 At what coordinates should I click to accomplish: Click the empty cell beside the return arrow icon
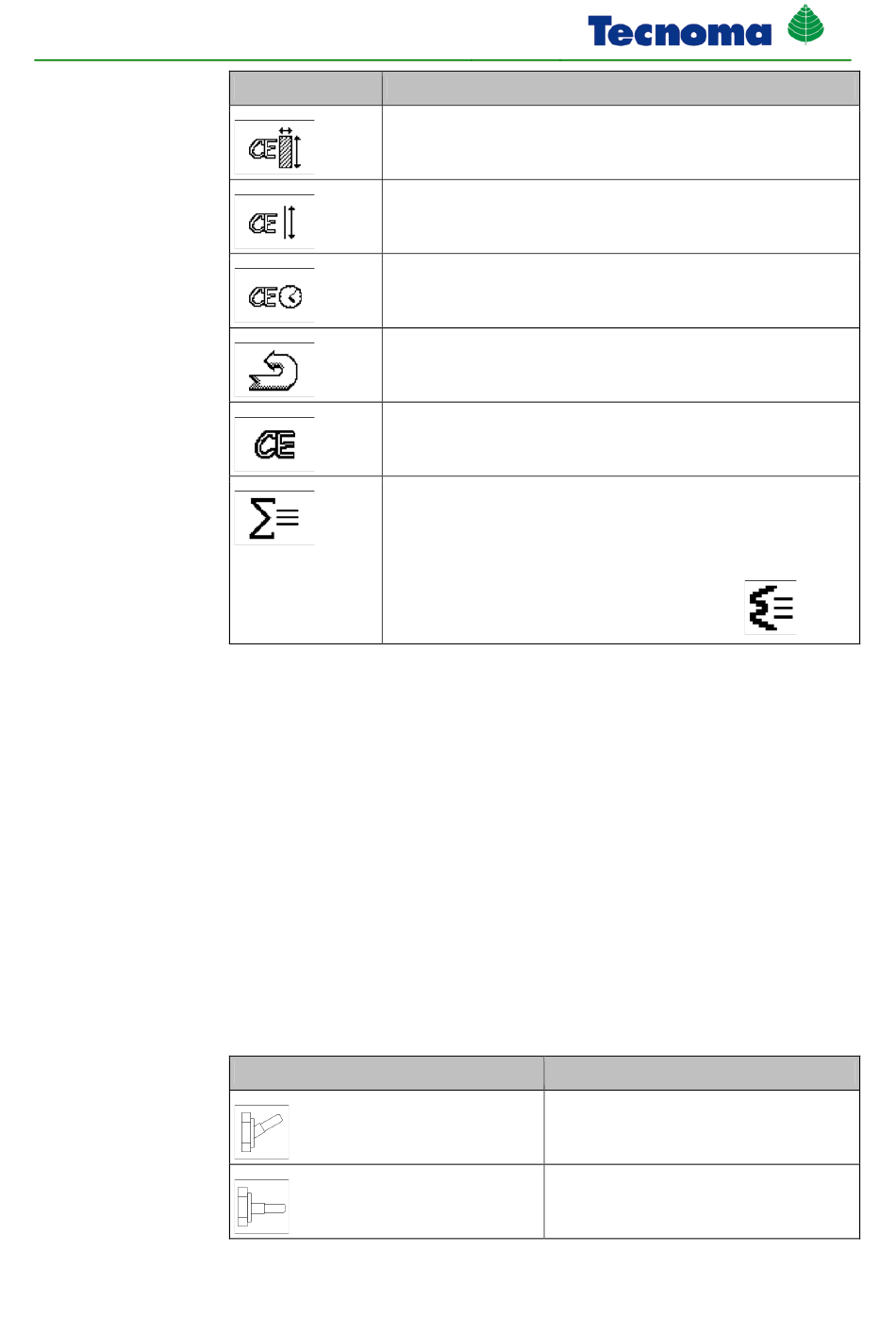point(621,365)
